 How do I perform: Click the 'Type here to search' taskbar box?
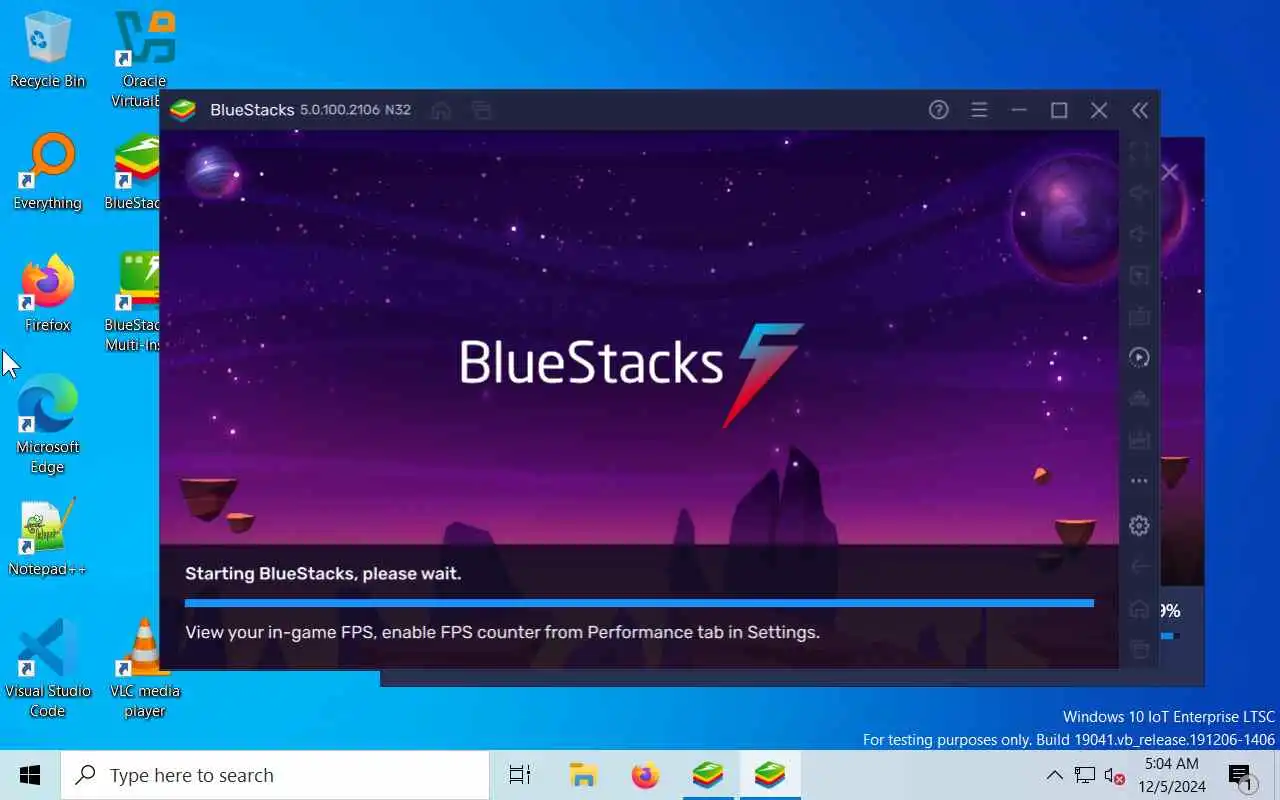(x=275, y=775)
